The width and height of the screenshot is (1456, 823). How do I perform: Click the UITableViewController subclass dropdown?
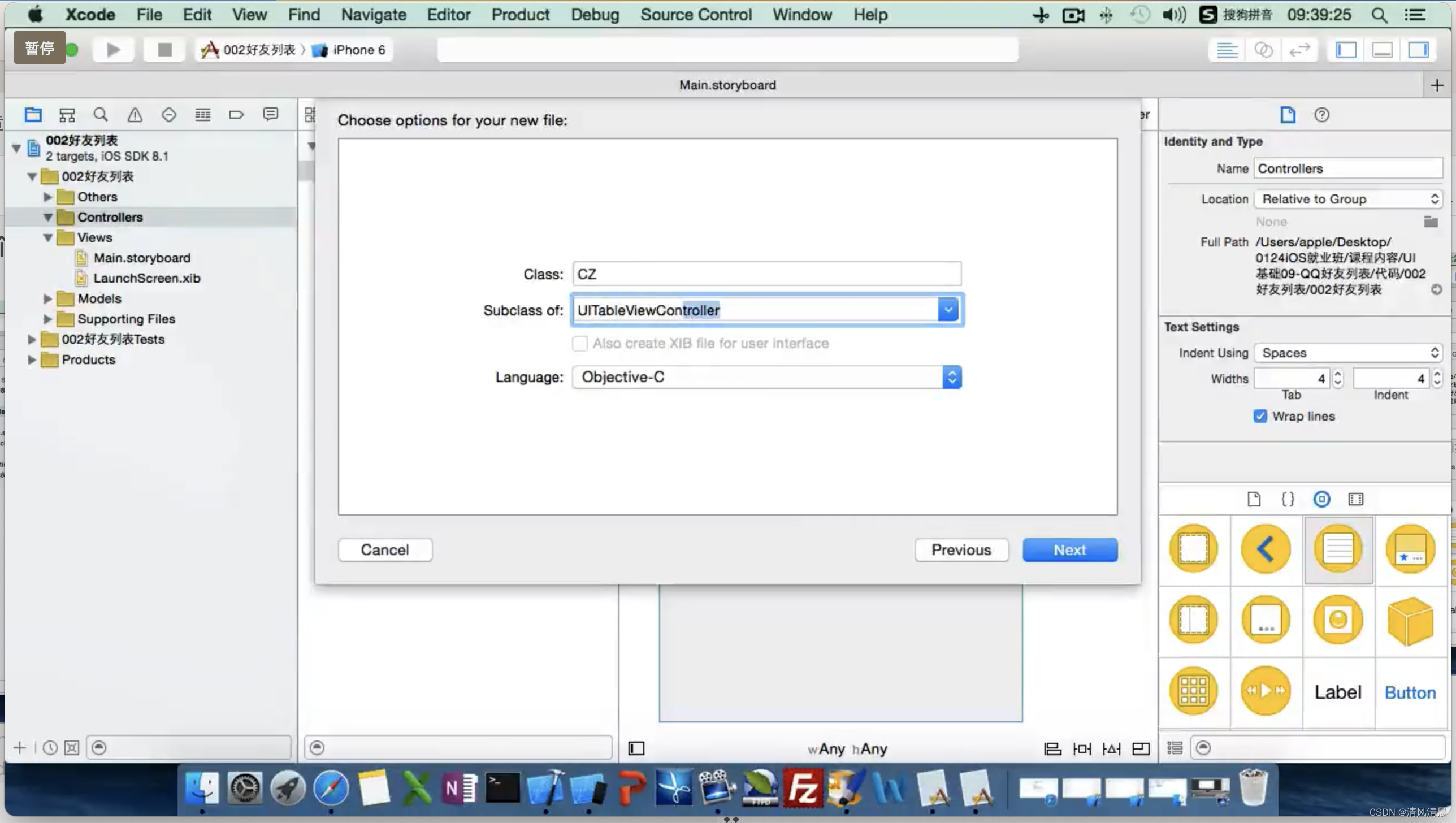(947, 310)
